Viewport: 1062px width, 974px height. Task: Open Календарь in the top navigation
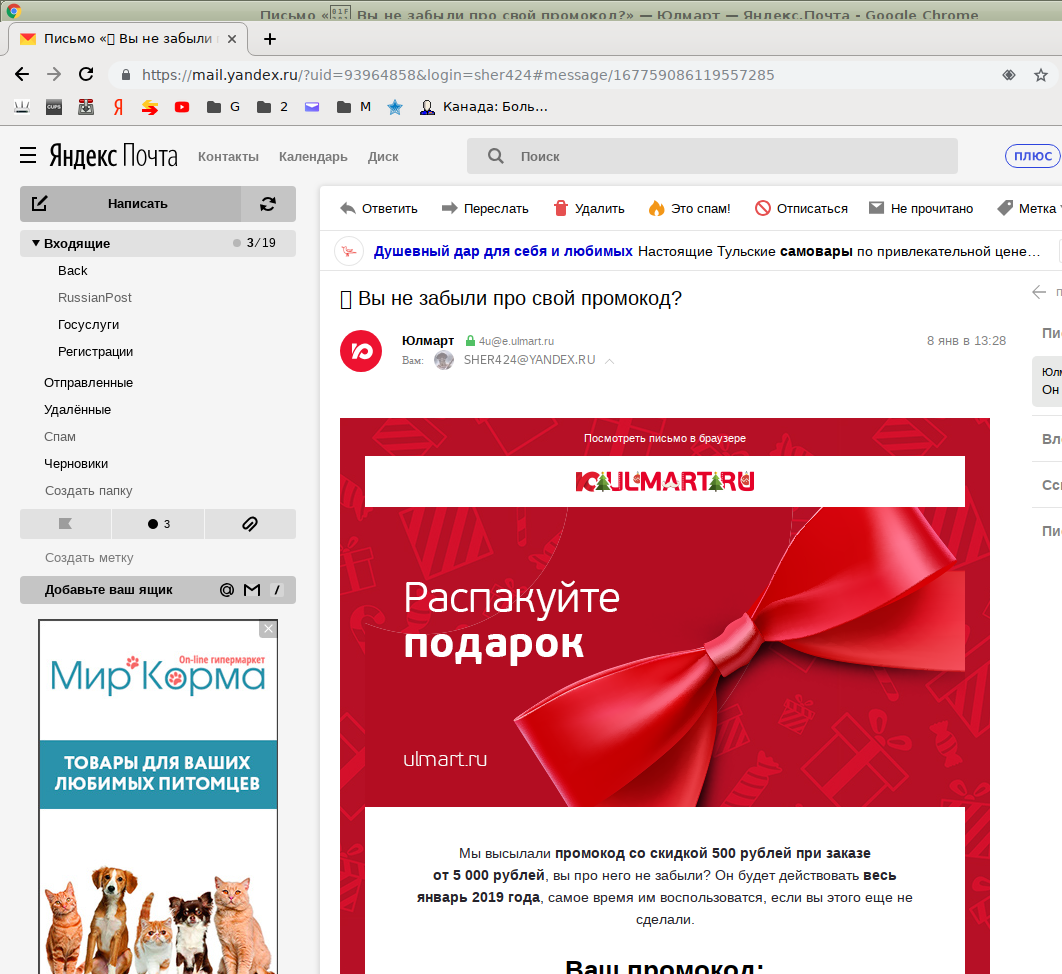[x=313, y=156]
